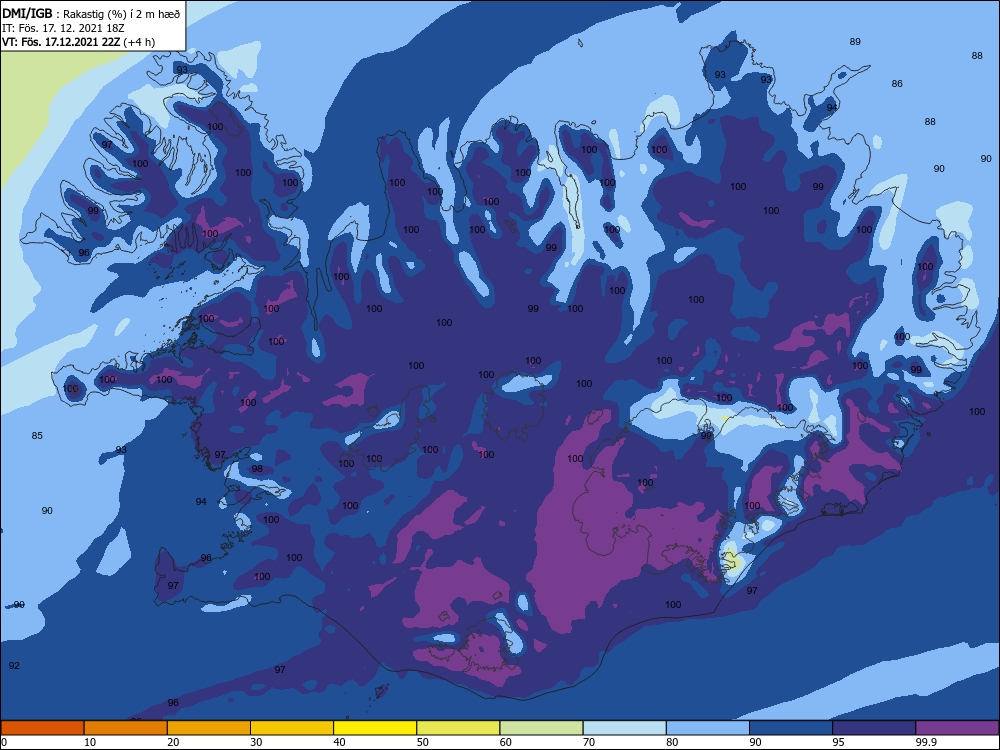Click the title text 'DMI/IGB : Rakastig (%)'
The image size is (1000, 750).
(64, 13)
